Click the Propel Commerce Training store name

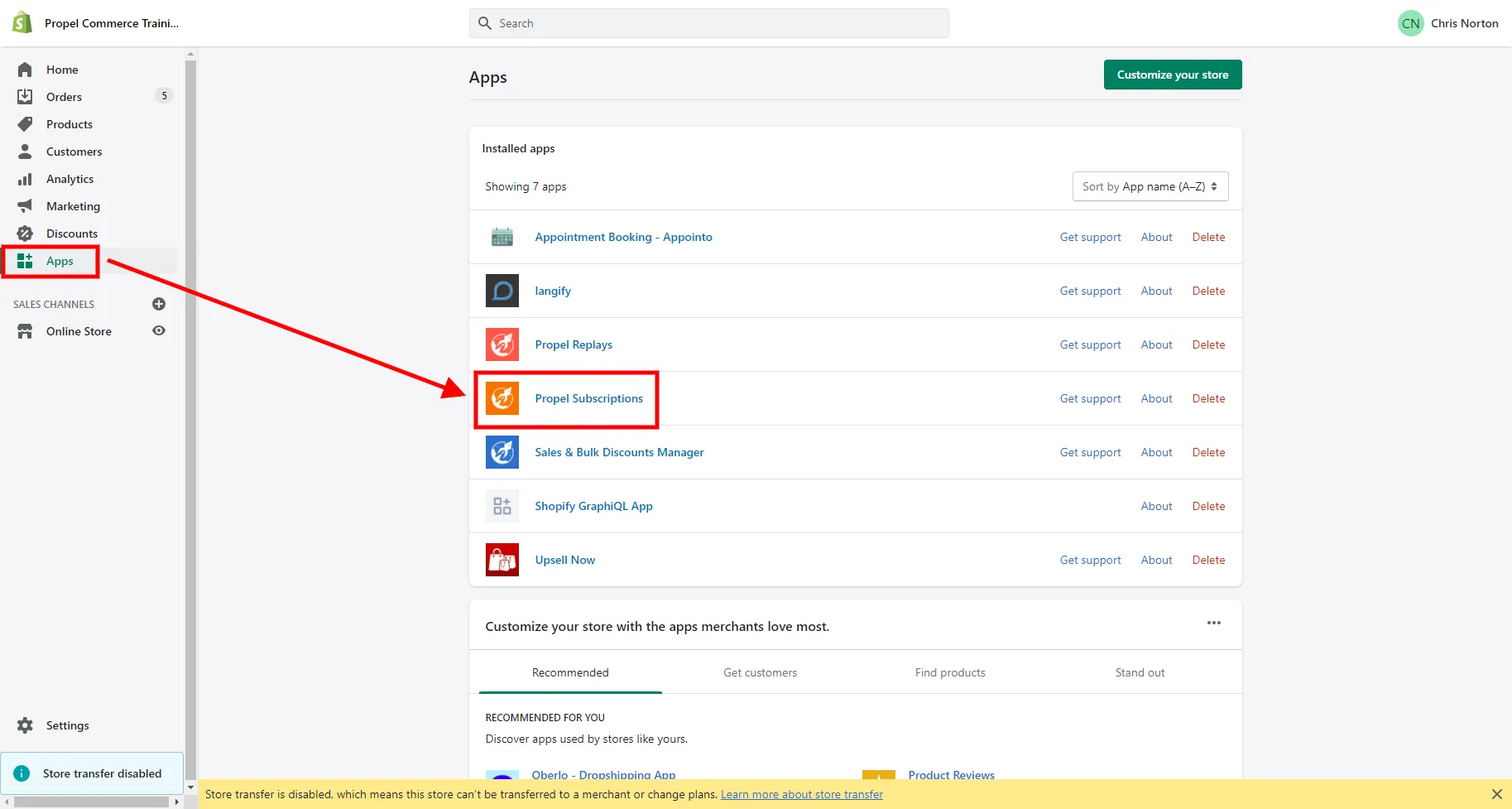(112, 23)
